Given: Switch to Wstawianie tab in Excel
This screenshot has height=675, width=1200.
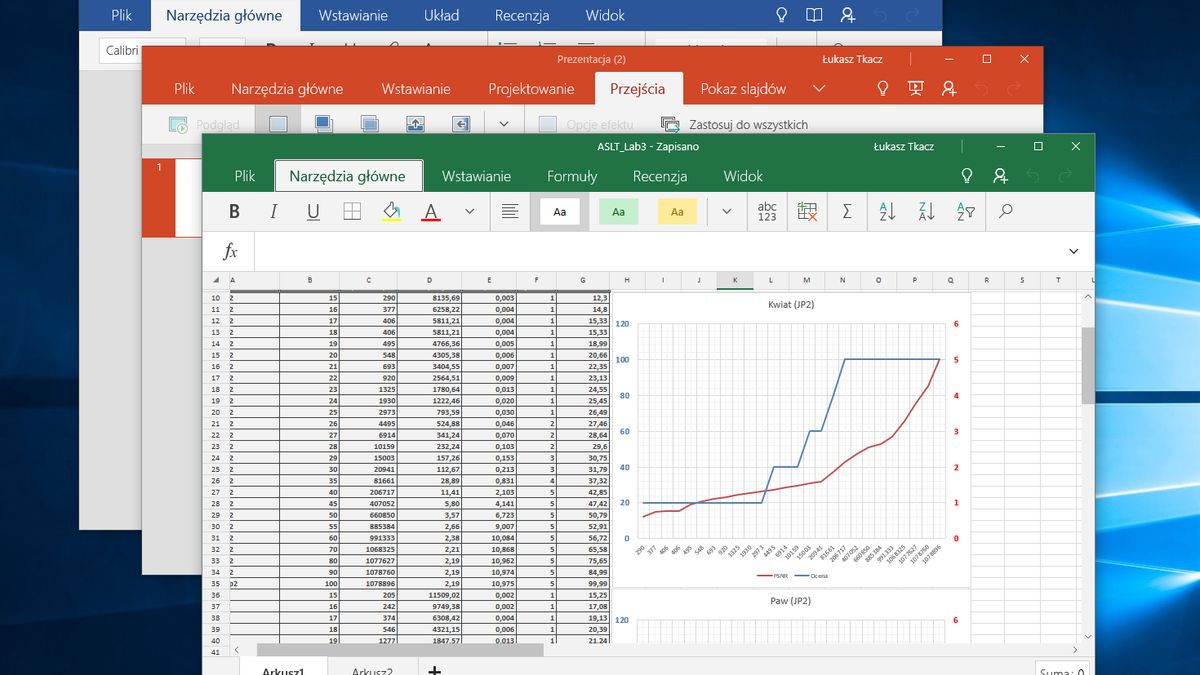Looking at the screenshot, I should pos(476,176).
